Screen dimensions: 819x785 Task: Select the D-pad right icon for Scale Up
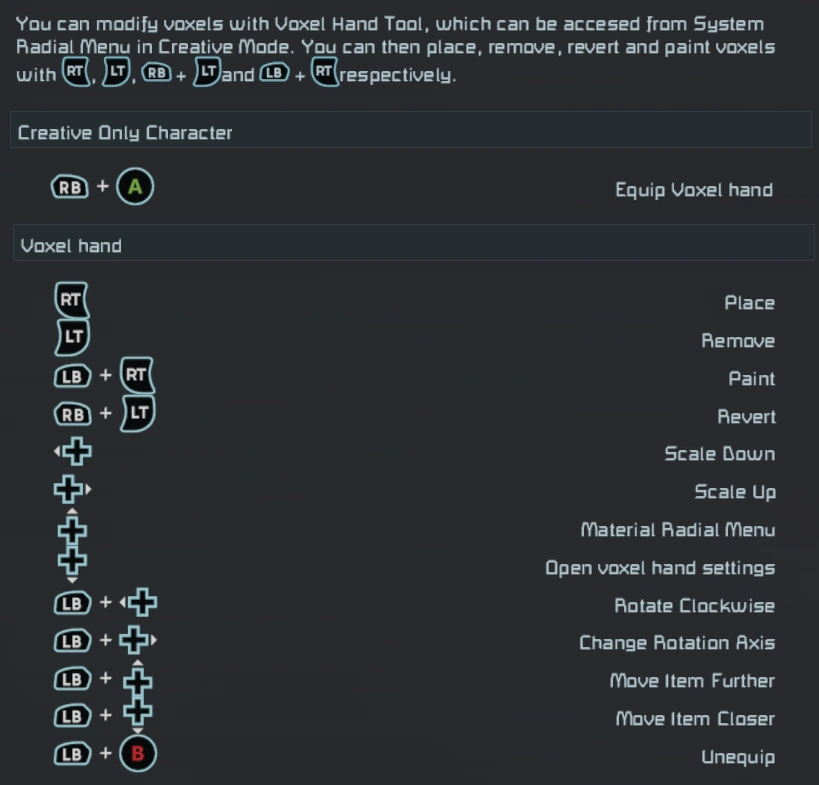70,490
